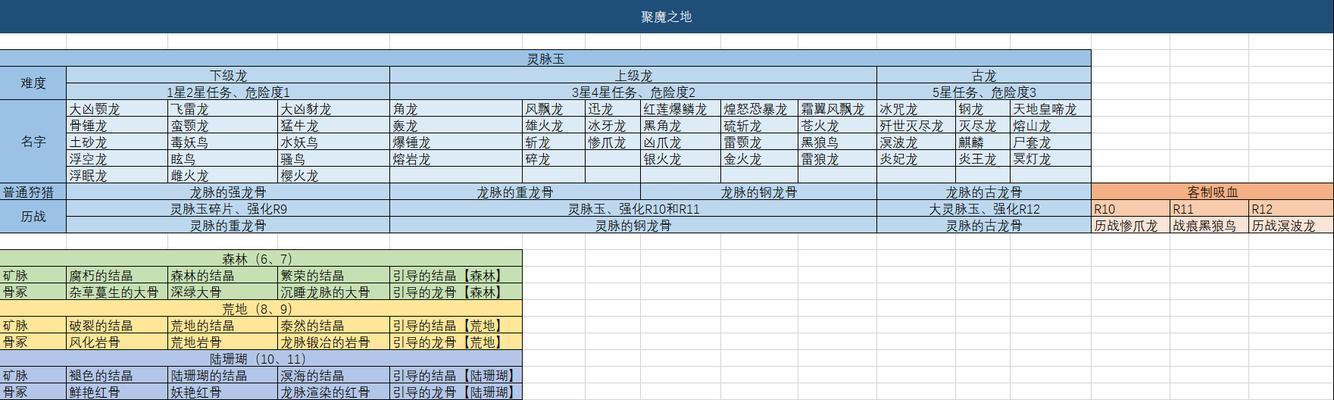Click the cell 惨爪龙
This screenshot has width=1334, height=400.
(613, 142)
